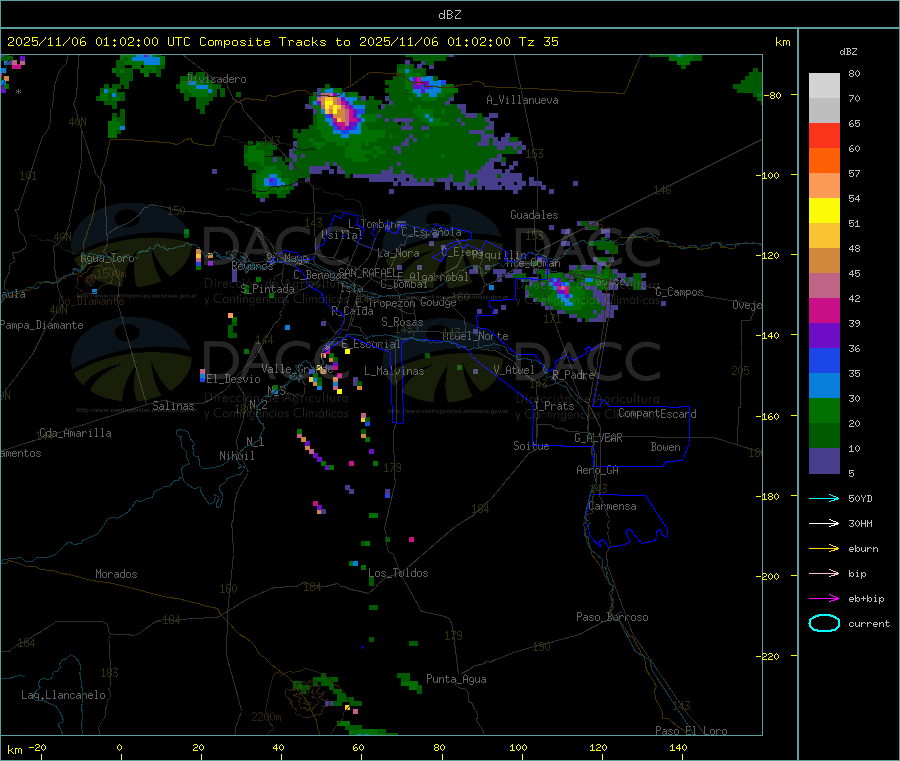Click the 'El_Desvio' map label

coord(234,379)
